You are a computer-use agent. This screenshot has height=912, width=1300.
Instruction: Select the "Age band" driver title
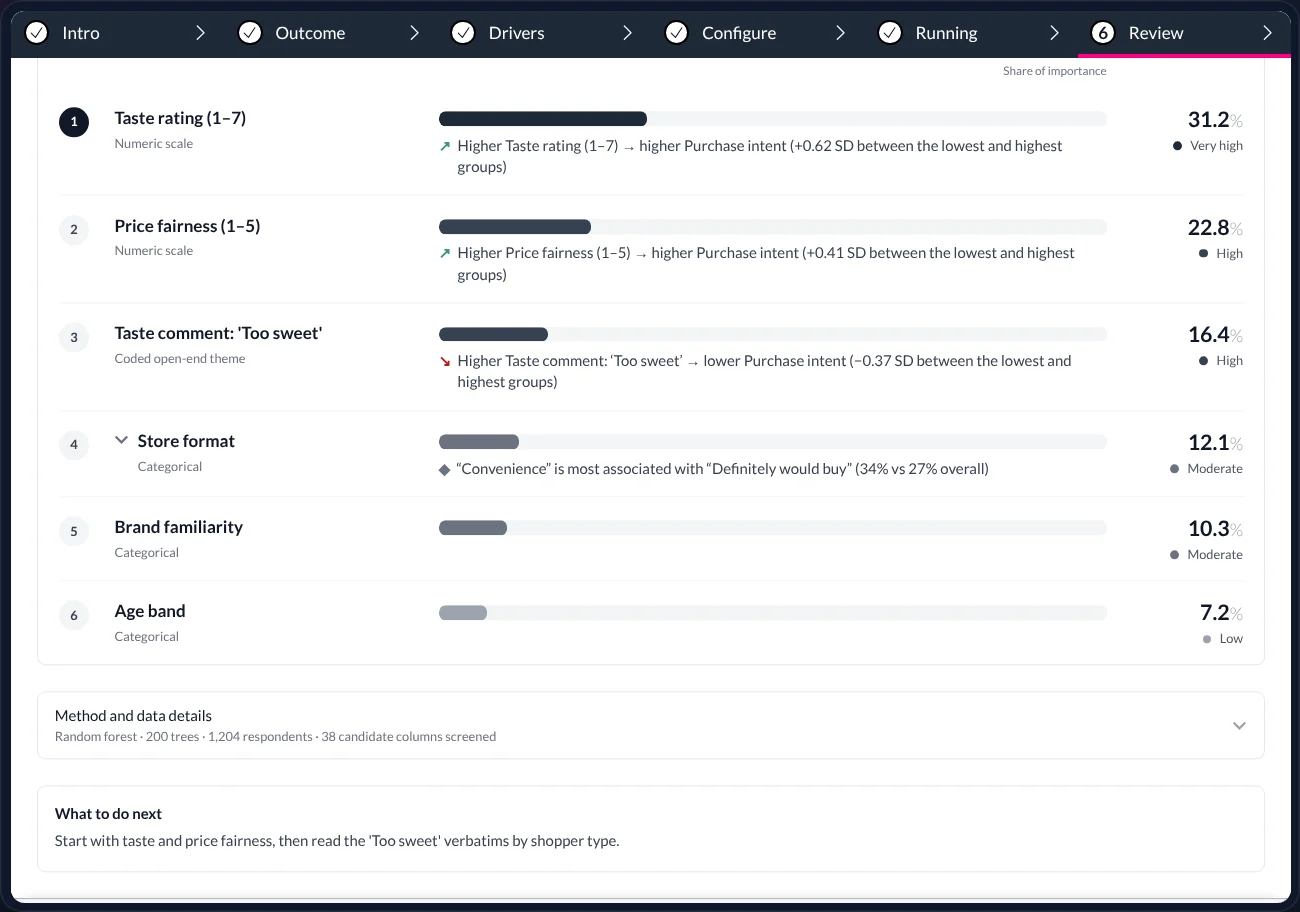tap(150, 611)
